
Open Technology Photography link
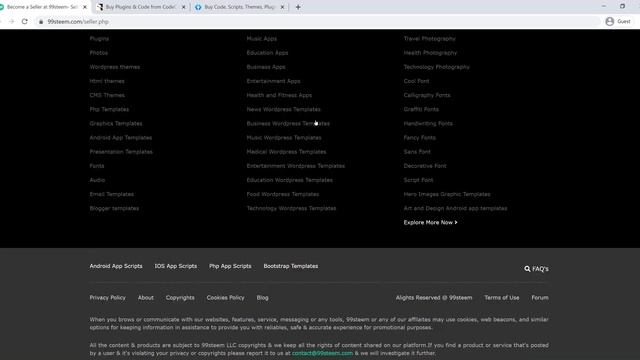[437, 67]
